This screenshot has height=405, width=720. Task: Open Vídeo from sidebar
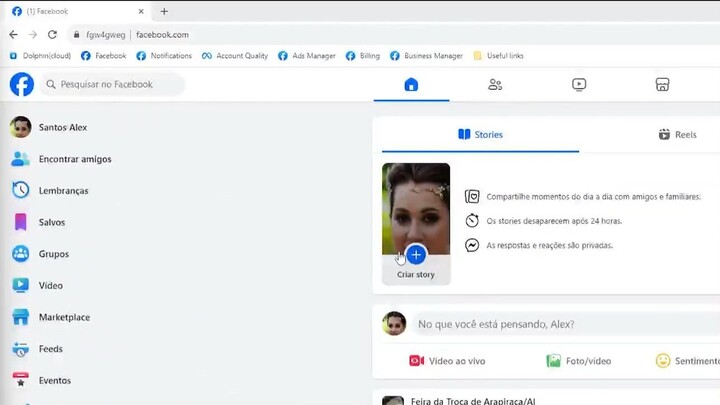[51, 286]
